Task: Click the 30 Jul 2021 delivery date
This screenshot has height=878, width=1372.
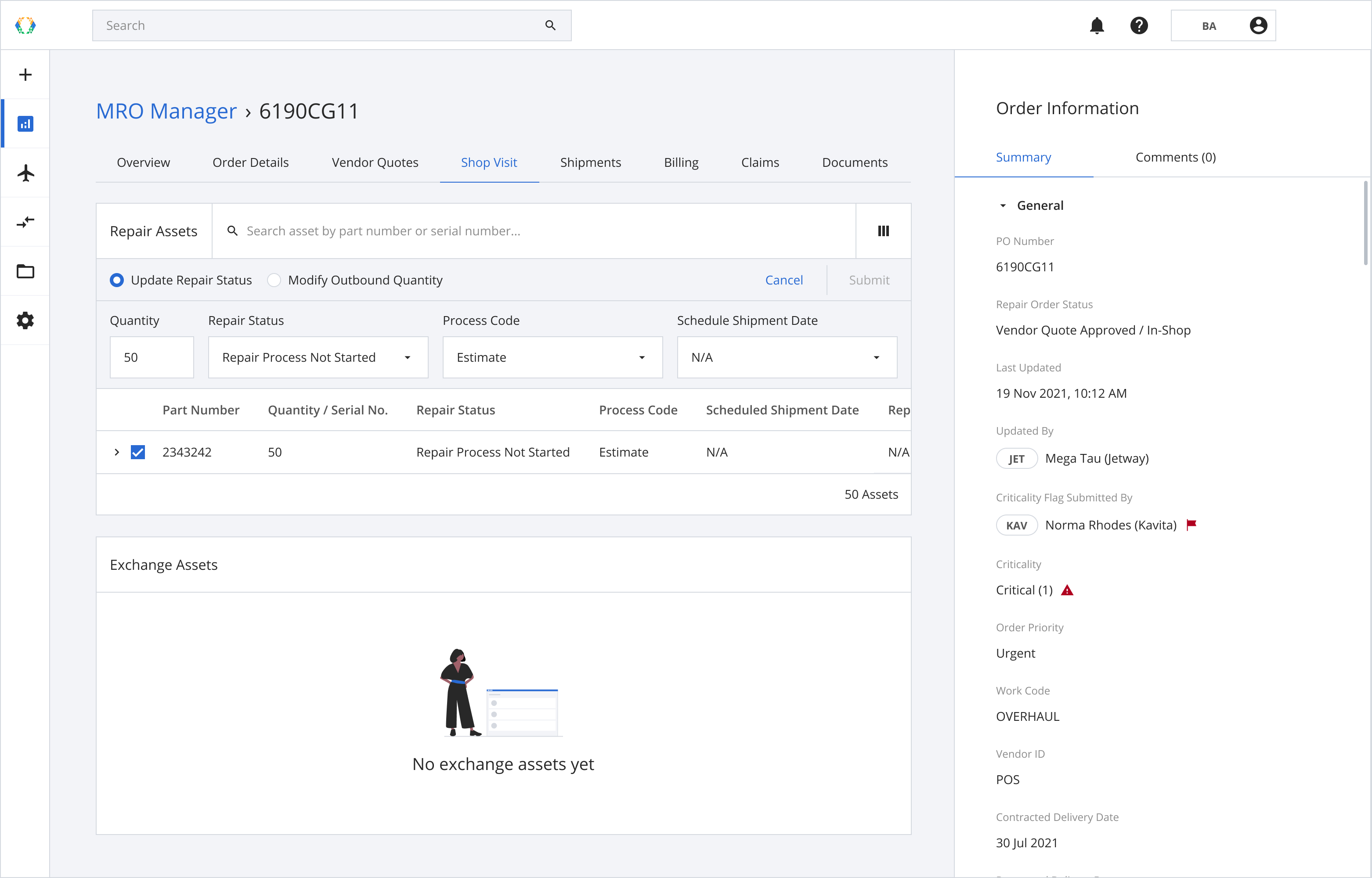Action: point(1026,842)
